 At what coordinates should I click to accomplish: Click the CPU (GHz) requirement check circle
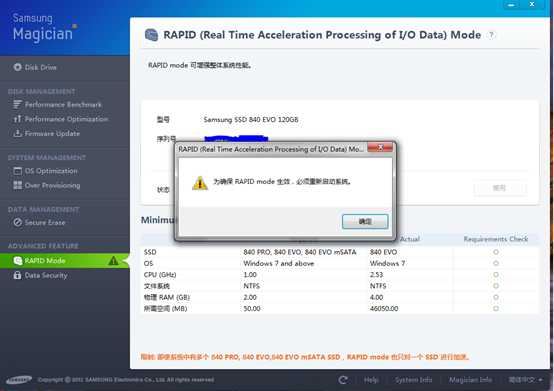pyautogui.click(x=496, y=275)
